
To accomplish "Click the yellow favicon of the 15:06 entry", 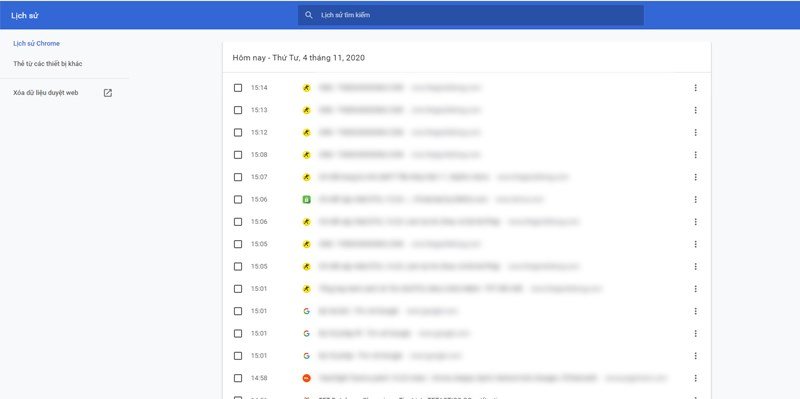I will pyautogui.click(x=306, y=222).
